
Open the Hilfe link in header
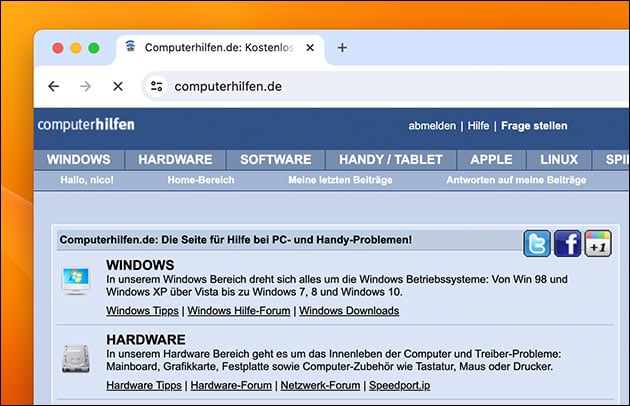coord(479,126)
